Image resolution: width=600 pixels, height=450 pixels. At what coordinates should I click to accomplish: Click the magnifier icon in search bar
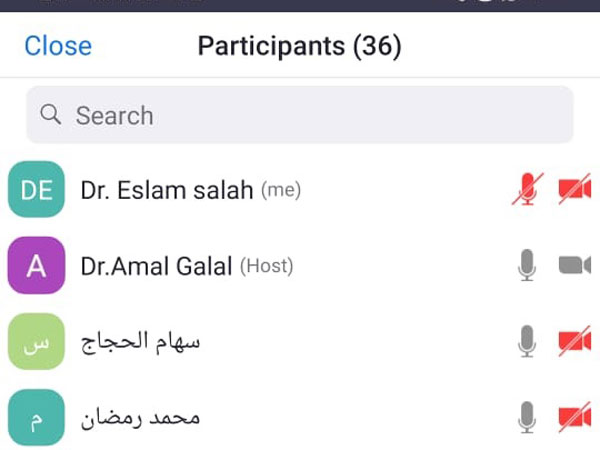pyautogui.click(x=51, y=114)
